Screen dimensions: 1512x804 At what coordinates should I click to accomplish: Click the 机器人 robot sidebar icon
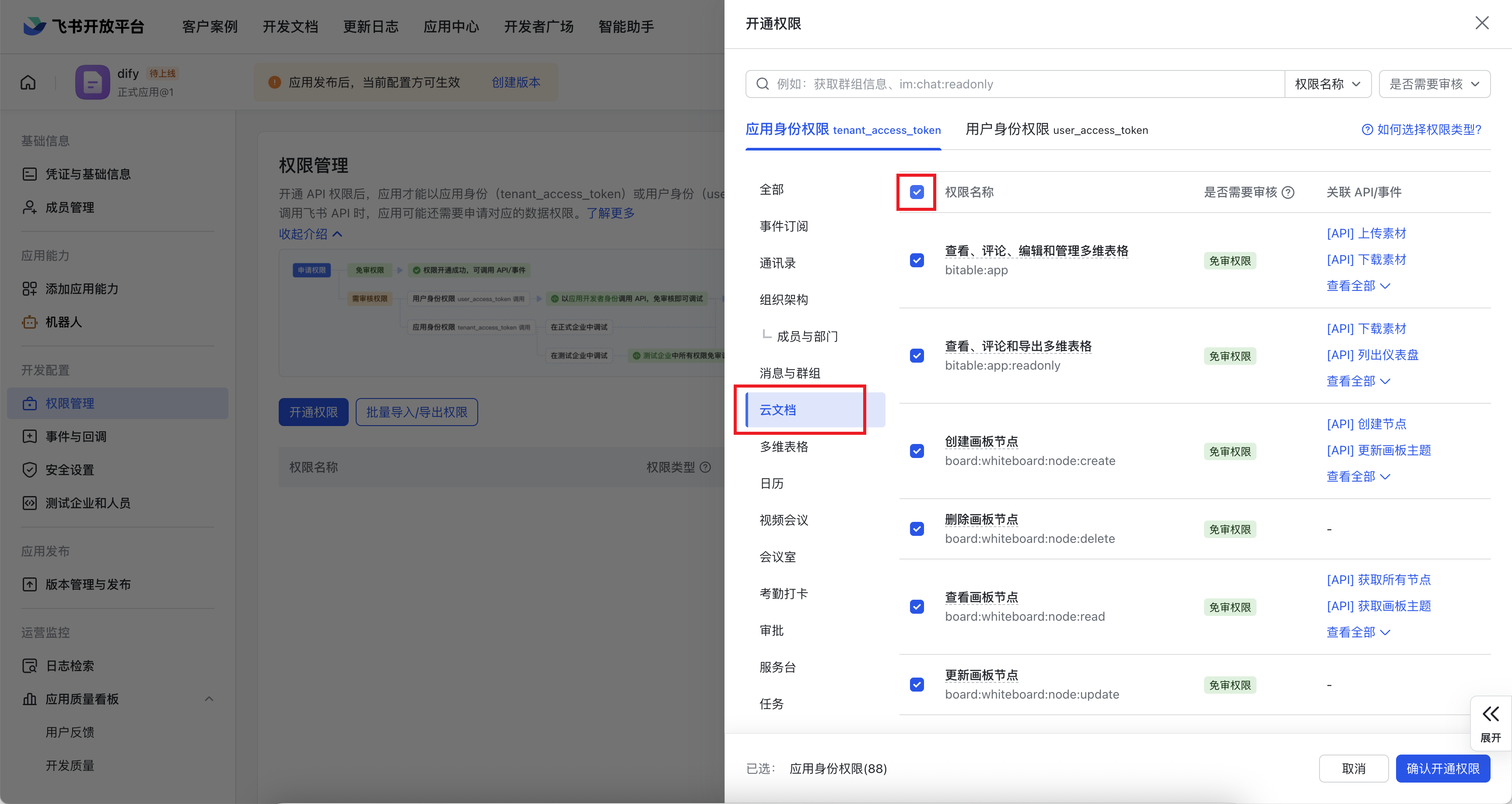(29, 322)
